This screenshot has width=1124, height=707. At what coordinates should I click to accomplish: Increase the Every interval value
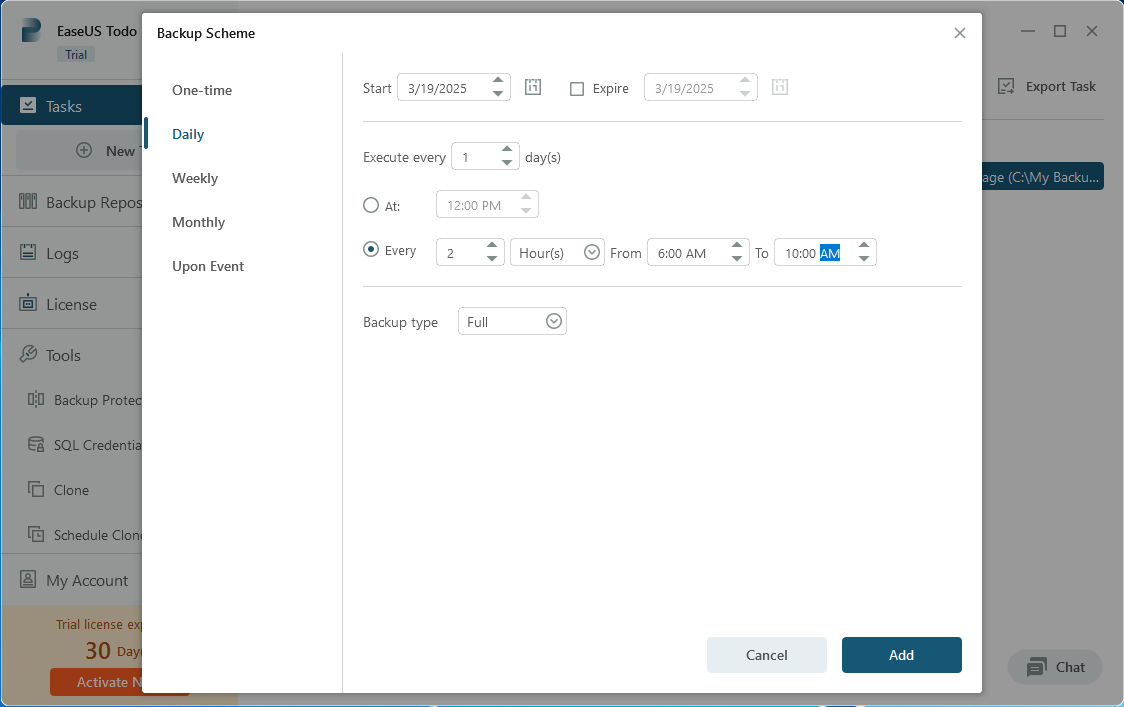(x=492, y=245)
